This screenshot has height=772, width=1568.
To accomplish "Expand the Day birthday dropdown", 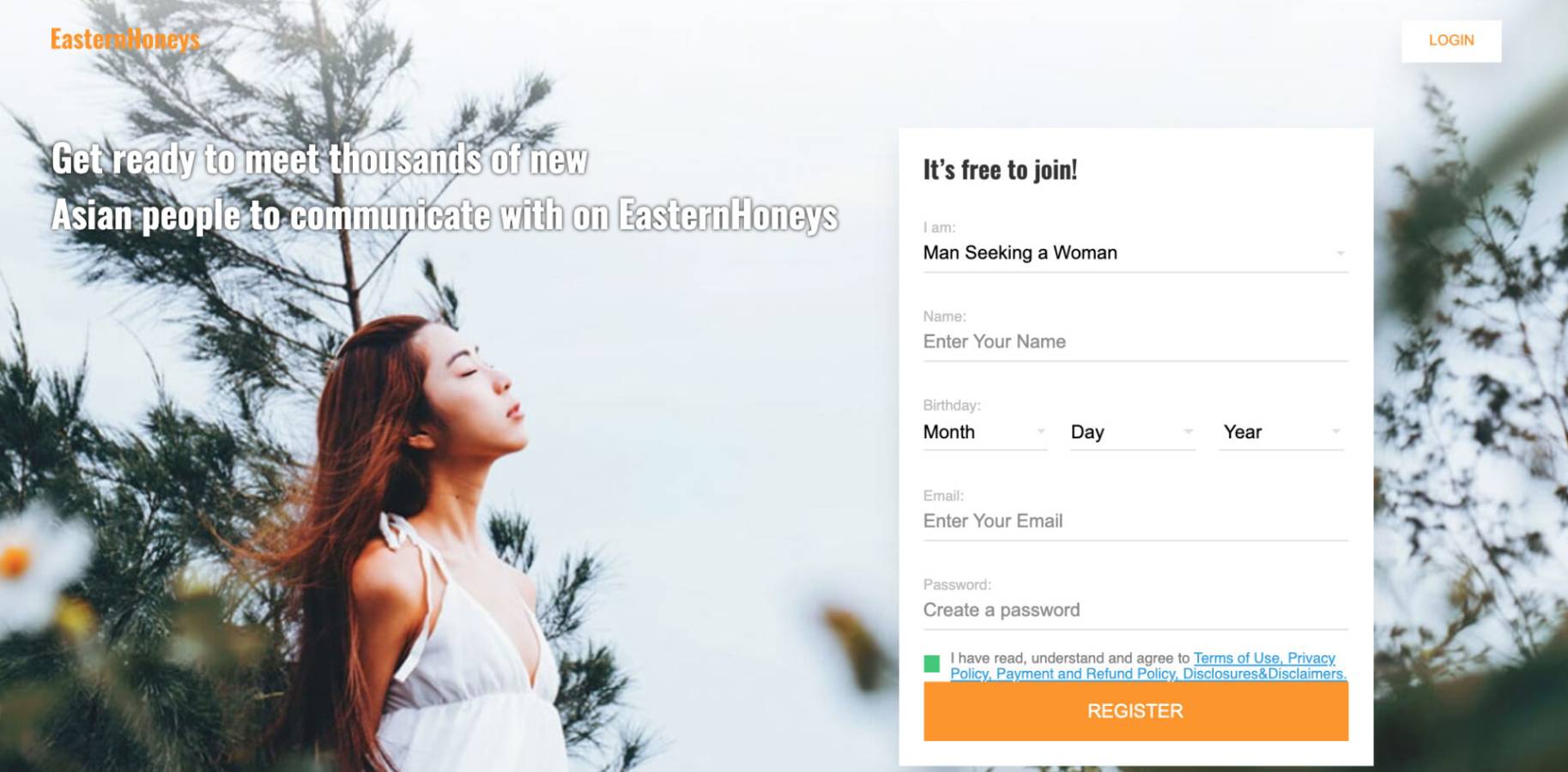I will (1133, 432).
